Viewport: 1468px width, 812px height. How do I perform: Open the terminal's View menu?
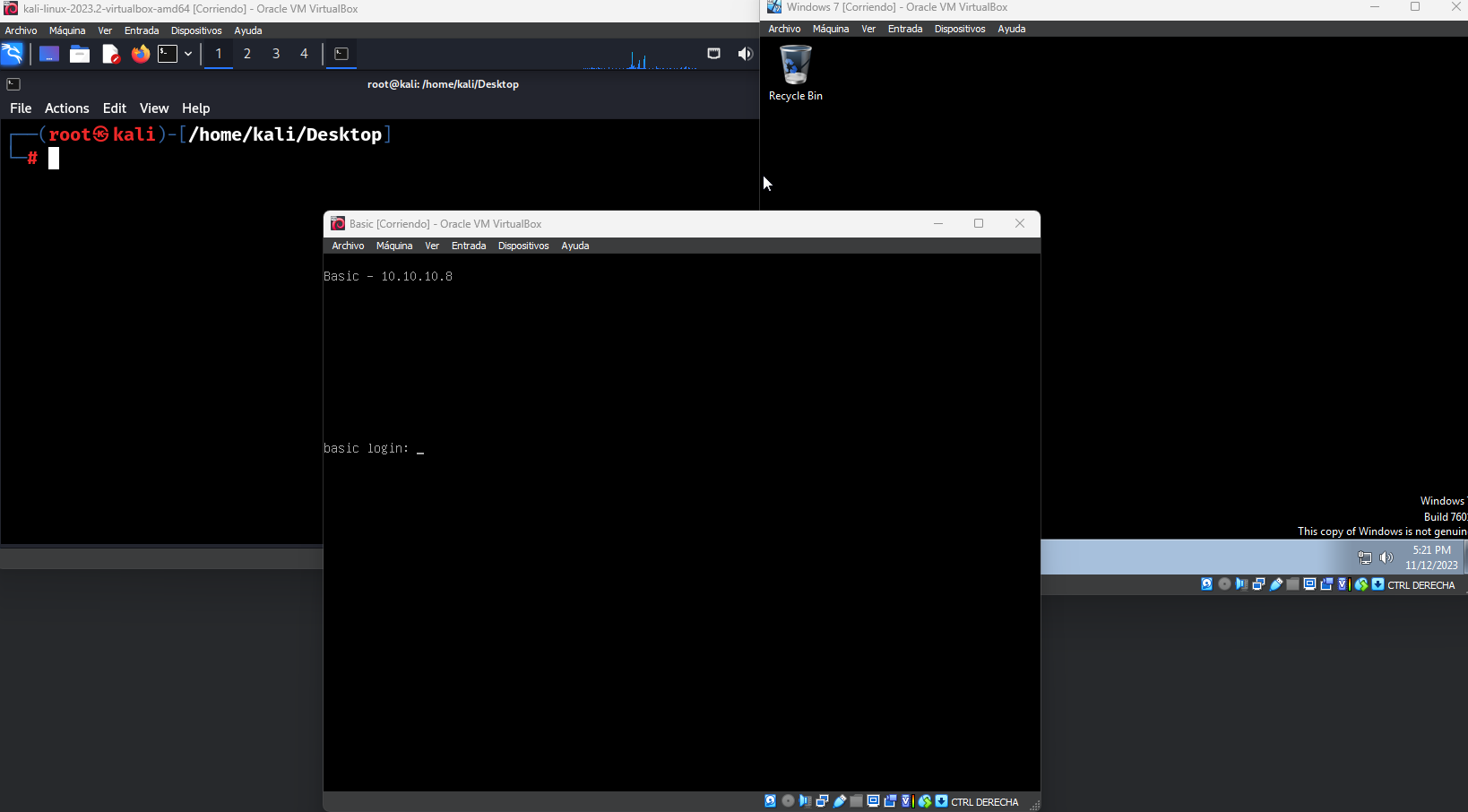pyautogui.click(x=154, y=108)
